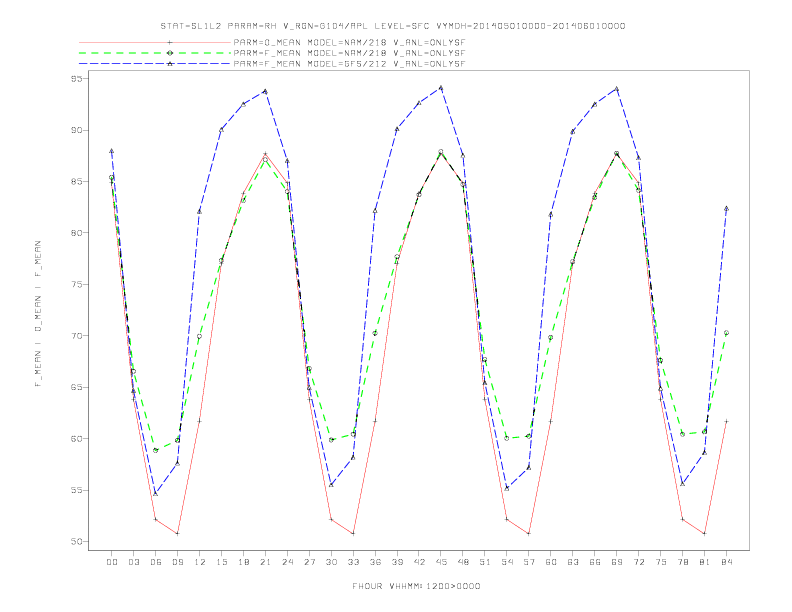Select legend entry PARM=O_MEAN MODEL=NAM/218

[x=349, y=42]
